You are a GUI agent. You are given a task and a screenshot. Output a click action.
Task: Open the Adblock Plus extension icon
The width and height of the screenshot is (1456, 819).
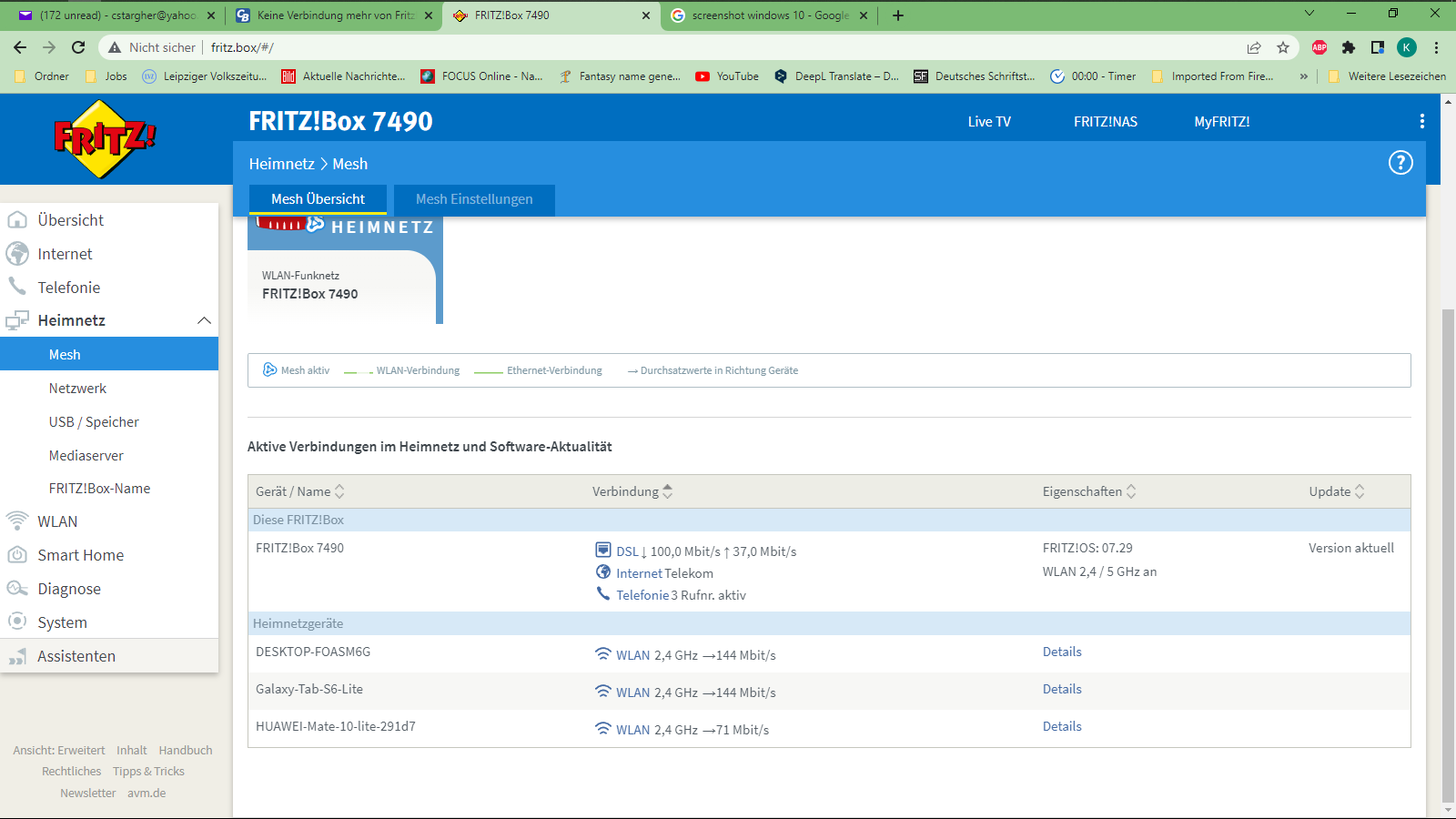click(1319, 47)
